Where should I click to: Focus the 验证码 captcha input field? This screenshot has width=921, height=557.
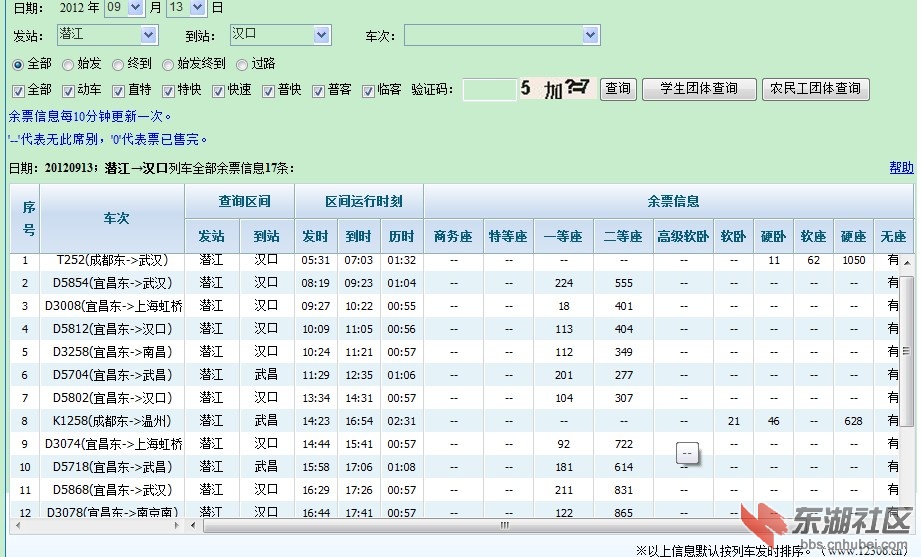pyautogui.click(x=489, y=89)
